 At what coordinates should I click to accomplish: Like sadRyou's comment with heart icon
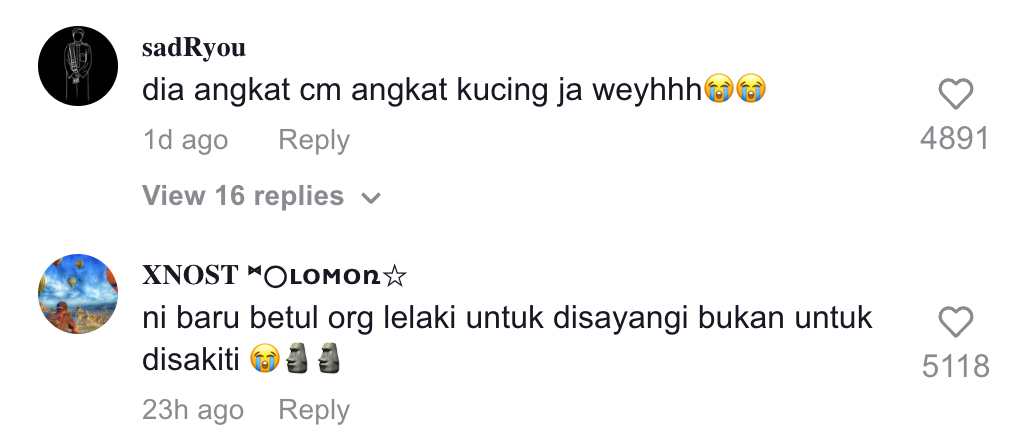point(955,94)
